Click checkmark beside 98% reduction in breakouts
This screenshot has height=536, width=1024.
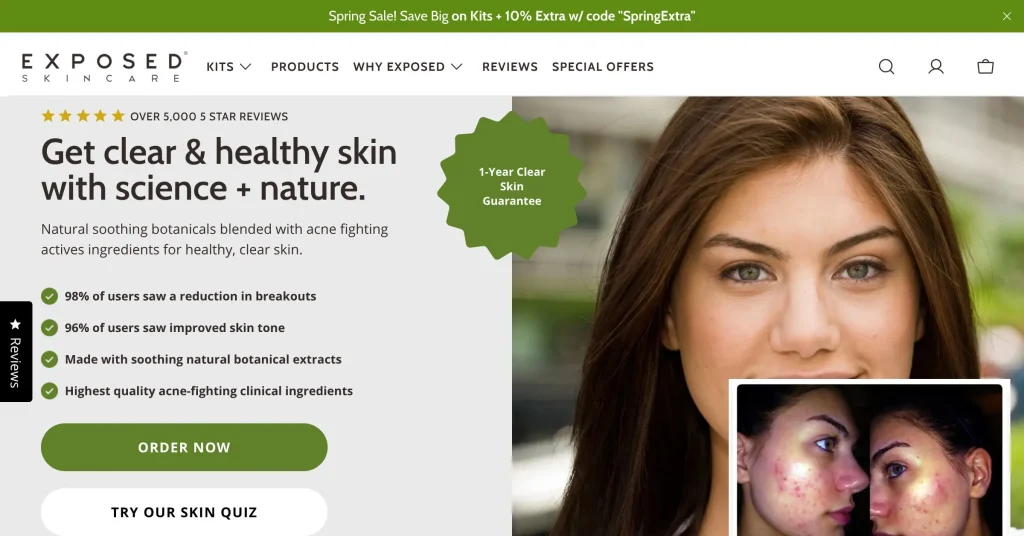[49, 296]
